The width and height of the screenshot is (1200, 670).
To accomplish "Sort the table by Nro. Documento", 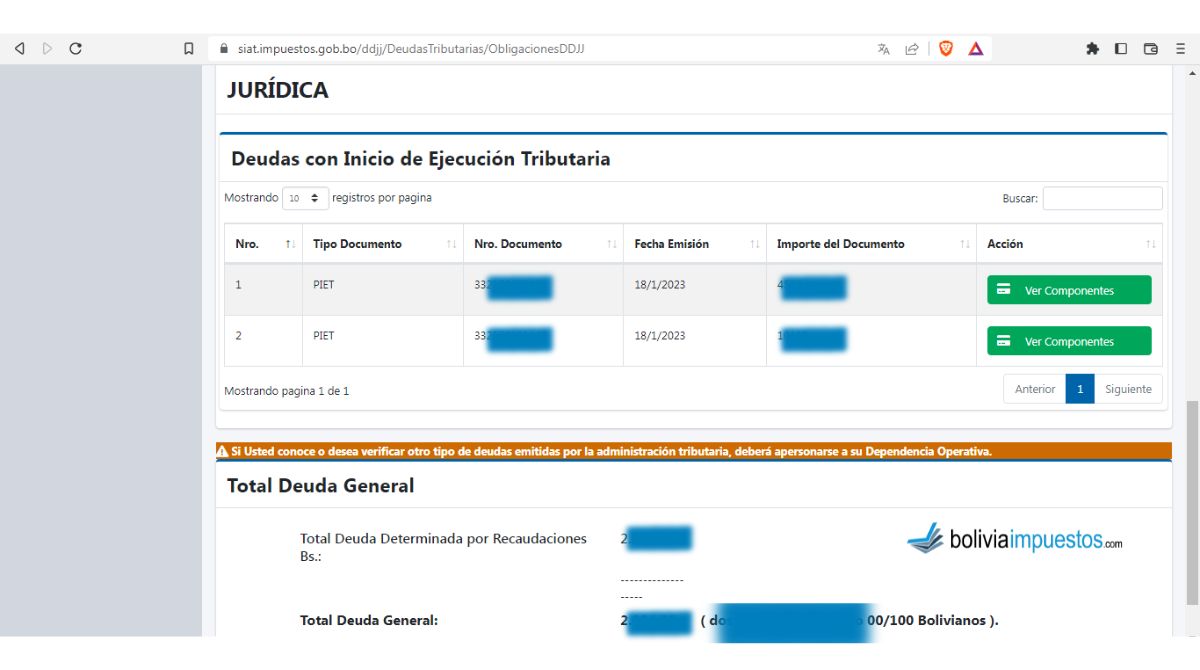I will pos(543,244).
